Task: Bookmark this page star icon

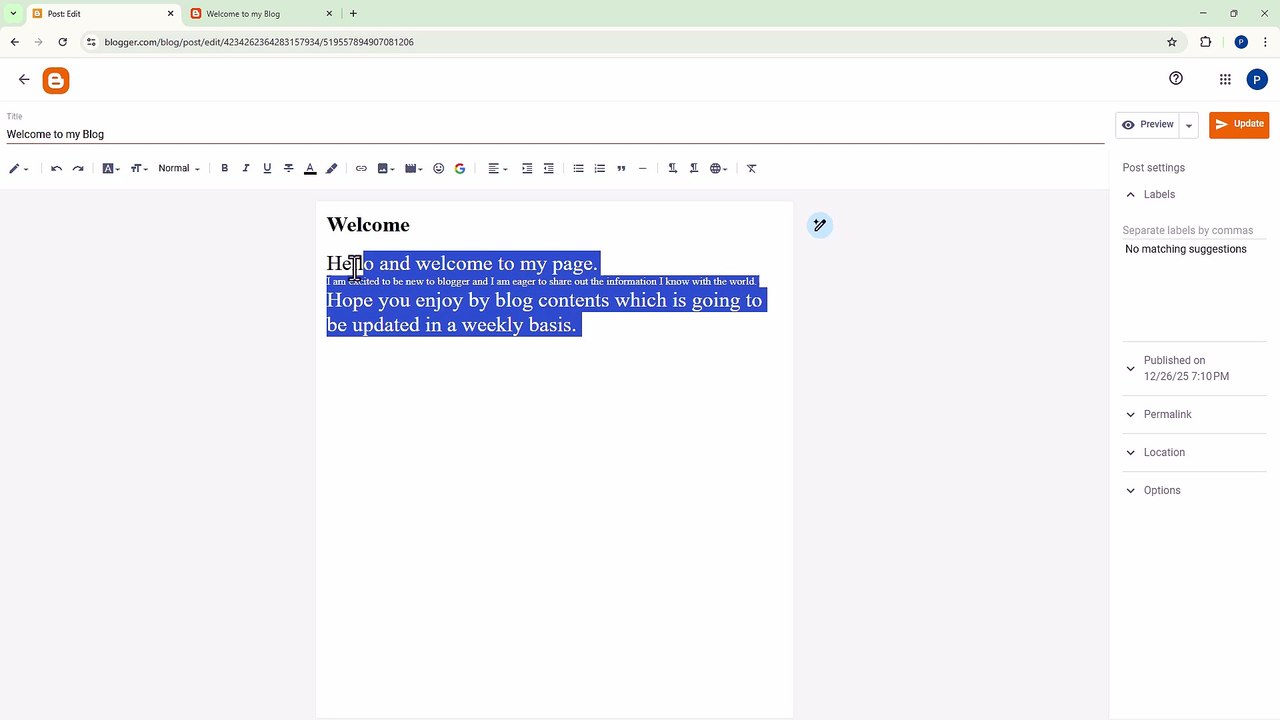Action: [x=1172, y=42]
